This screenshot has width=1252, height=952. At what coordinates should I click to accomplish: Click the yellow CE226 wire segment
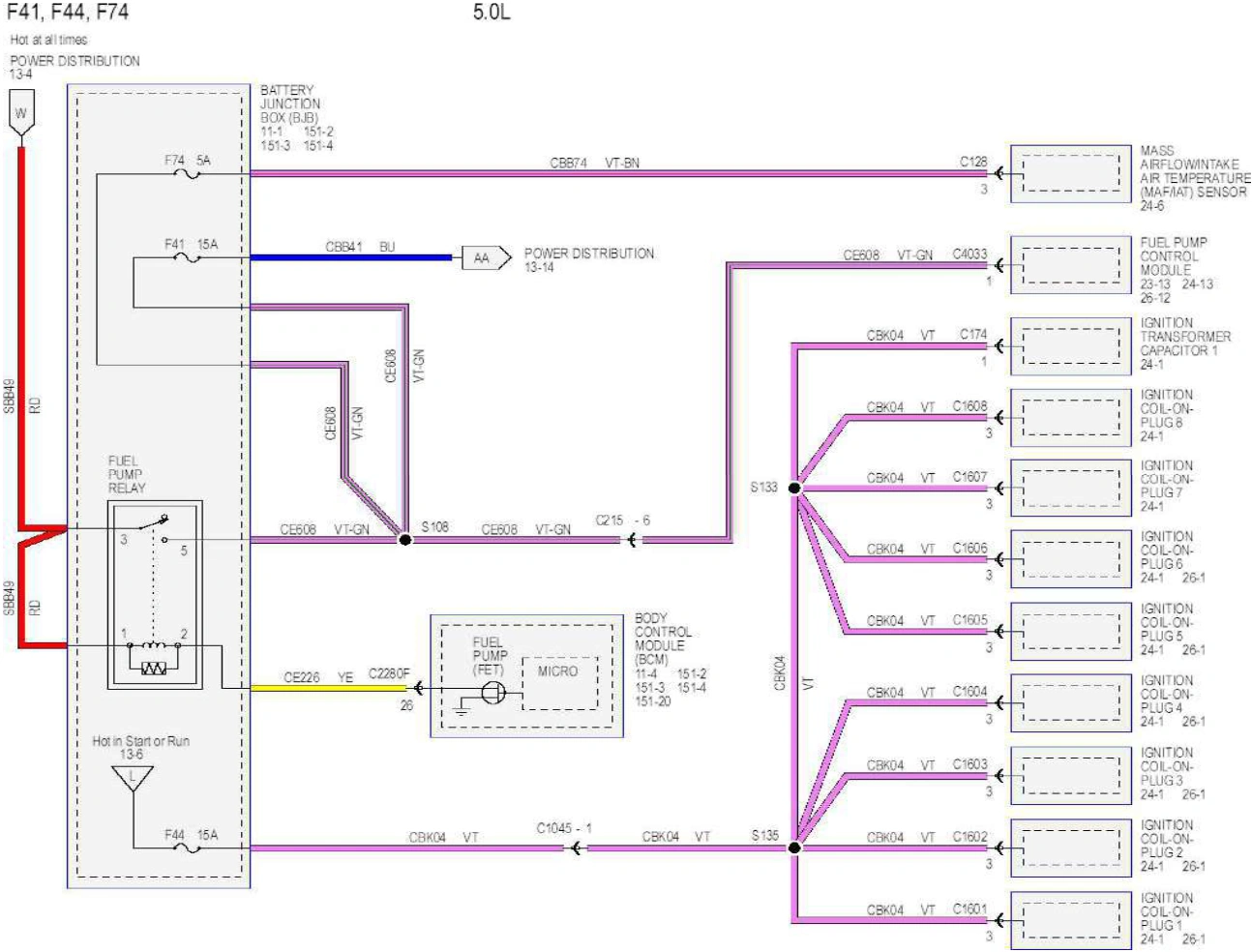pos(330,688)
